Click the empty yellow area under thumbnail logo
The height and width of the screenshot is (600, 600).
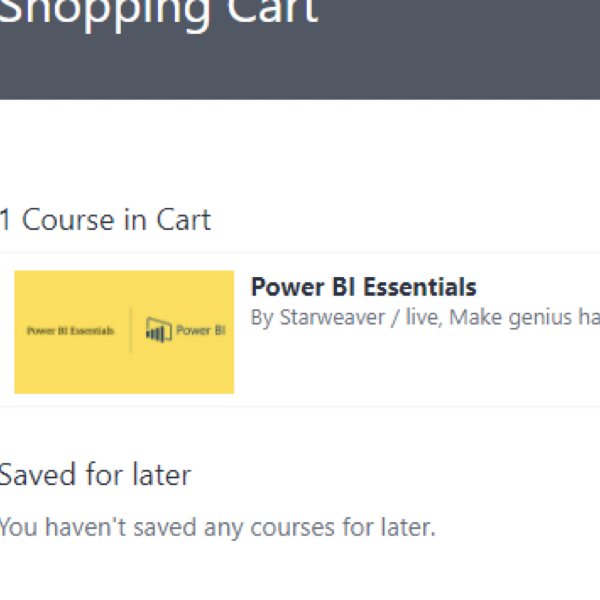pyautogui.click(x=124, y=371)
